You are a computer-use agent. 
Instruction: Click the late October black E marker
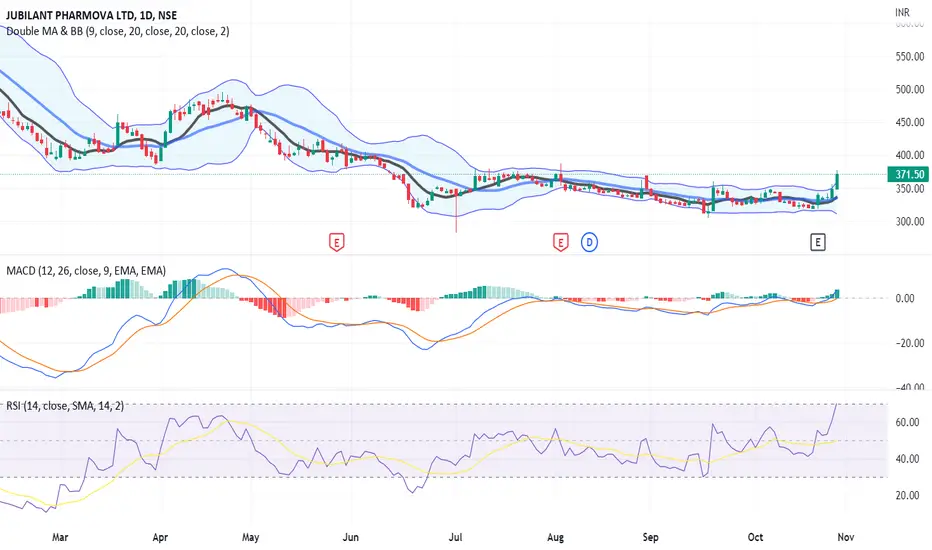818,242
